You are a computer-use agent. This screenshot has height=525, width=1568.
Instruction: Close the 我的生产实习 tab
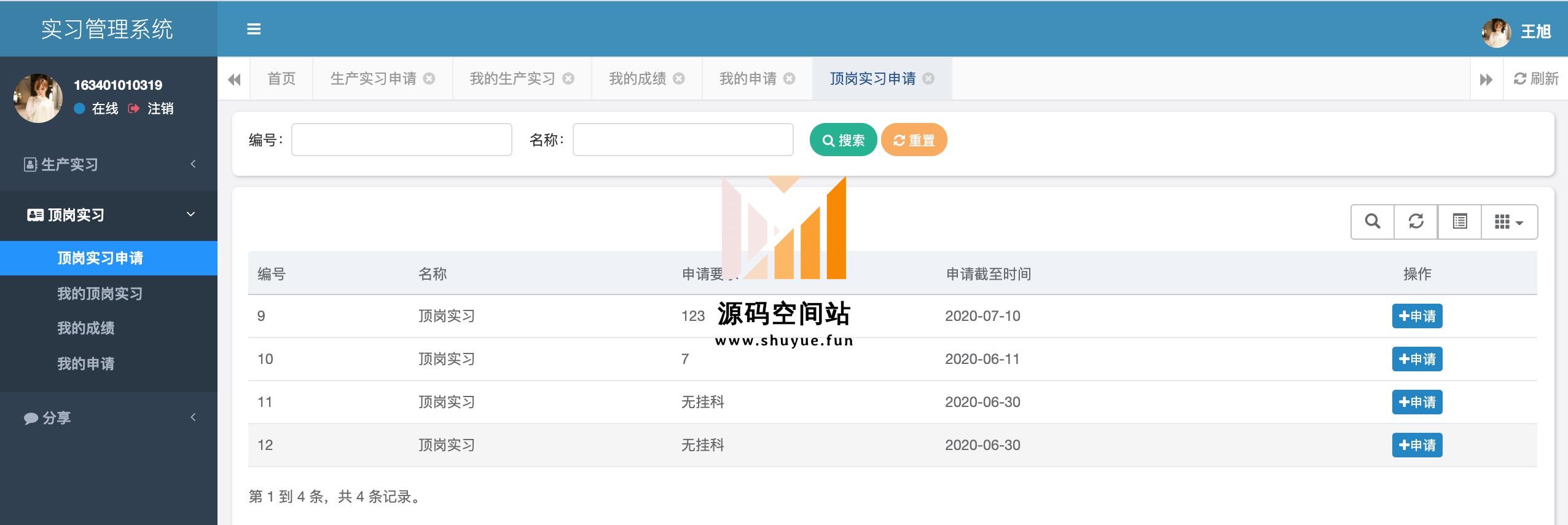[568, 79]
